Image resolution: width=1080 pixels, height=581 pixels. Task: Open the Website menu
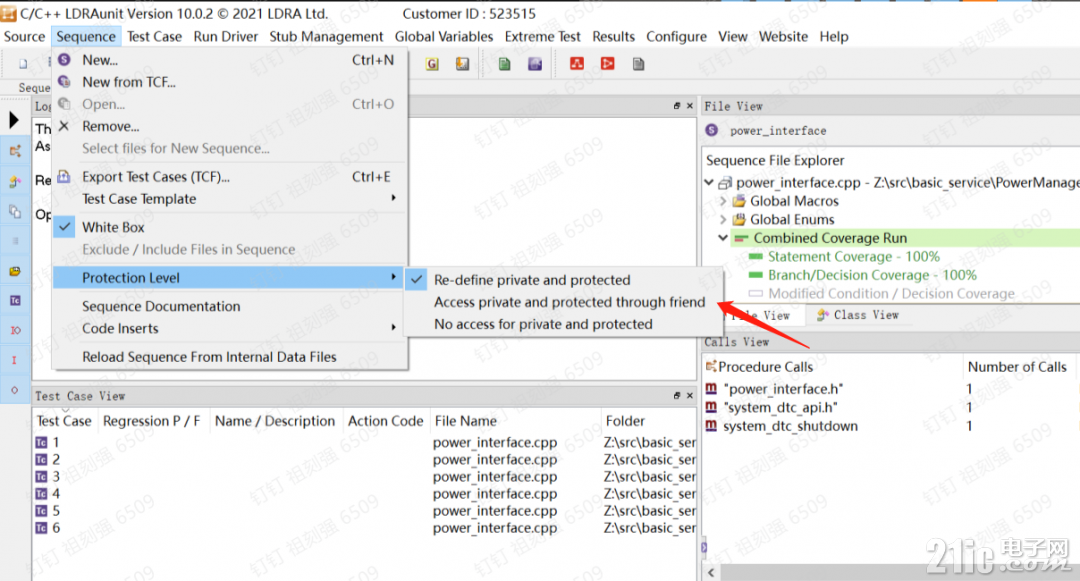click(x=783, y=36)
